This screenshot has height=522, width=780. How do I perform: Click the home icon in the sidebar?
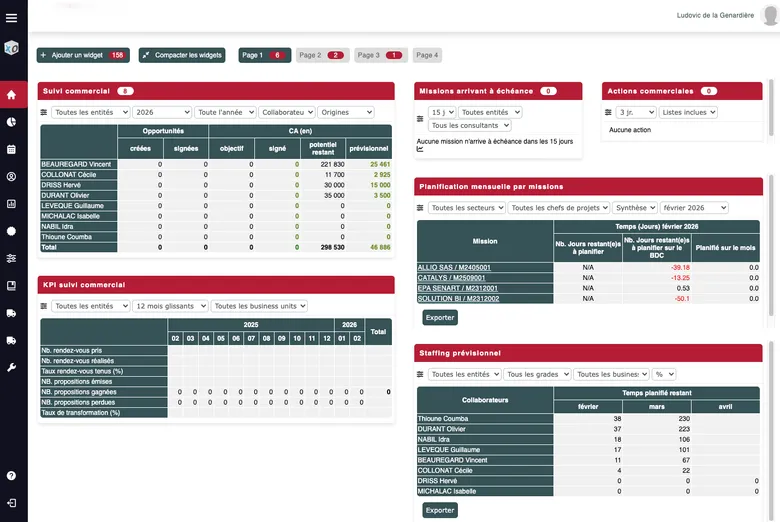pos(12,95)
